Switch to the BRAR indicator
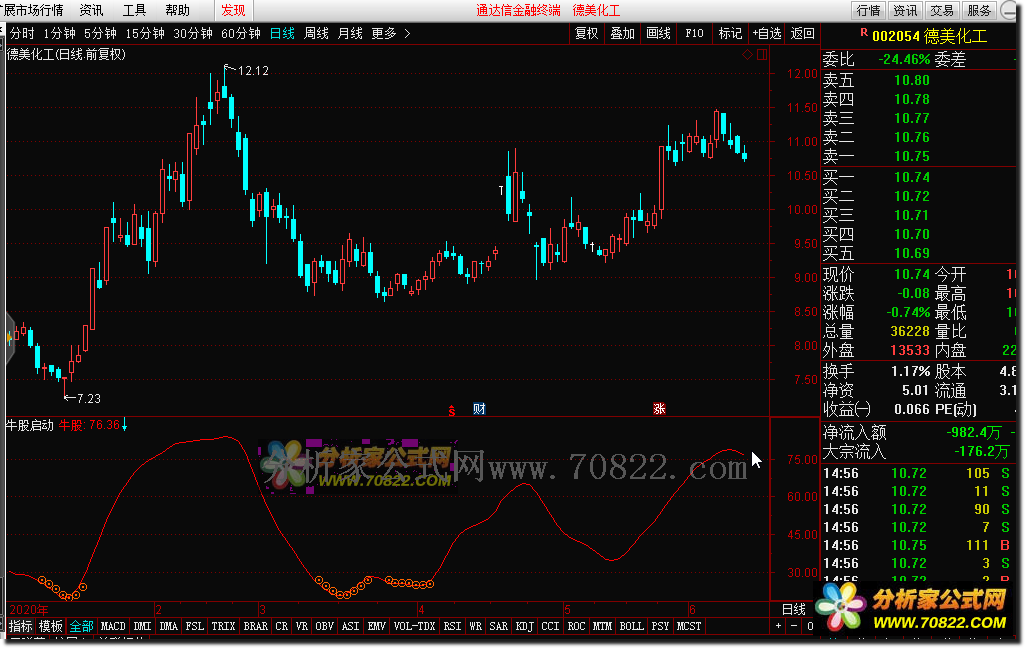1026x648 pixels. coord(256,626)
